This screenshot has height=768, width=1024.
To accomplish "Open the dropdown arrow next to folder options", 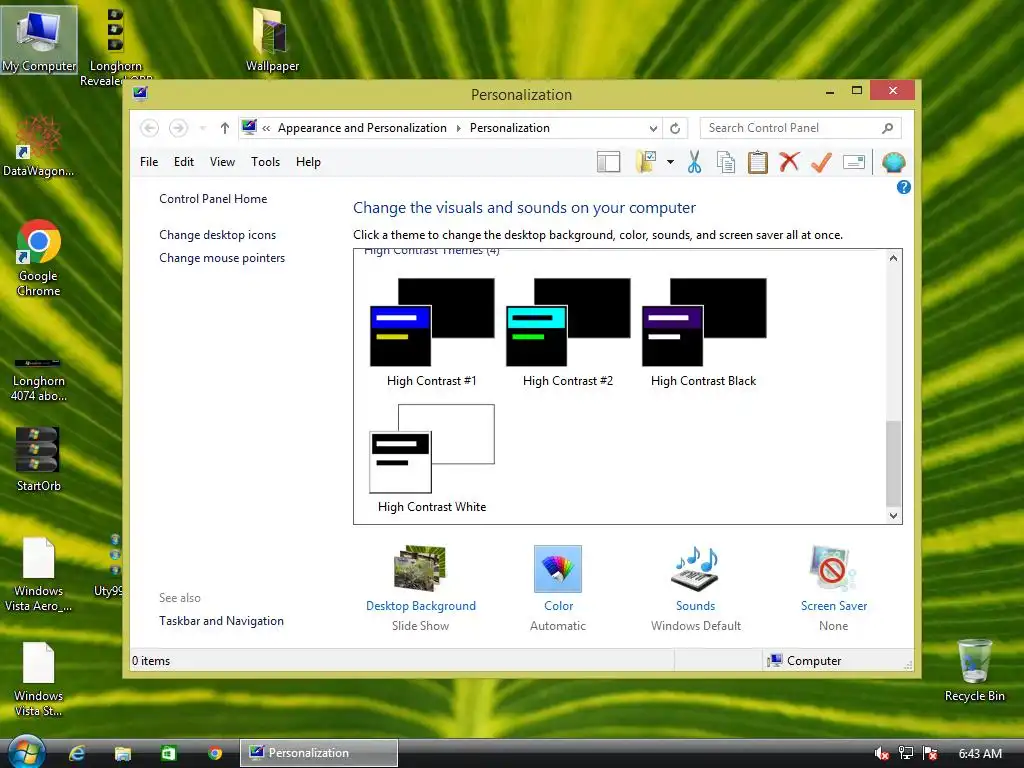I will [670, 162].
